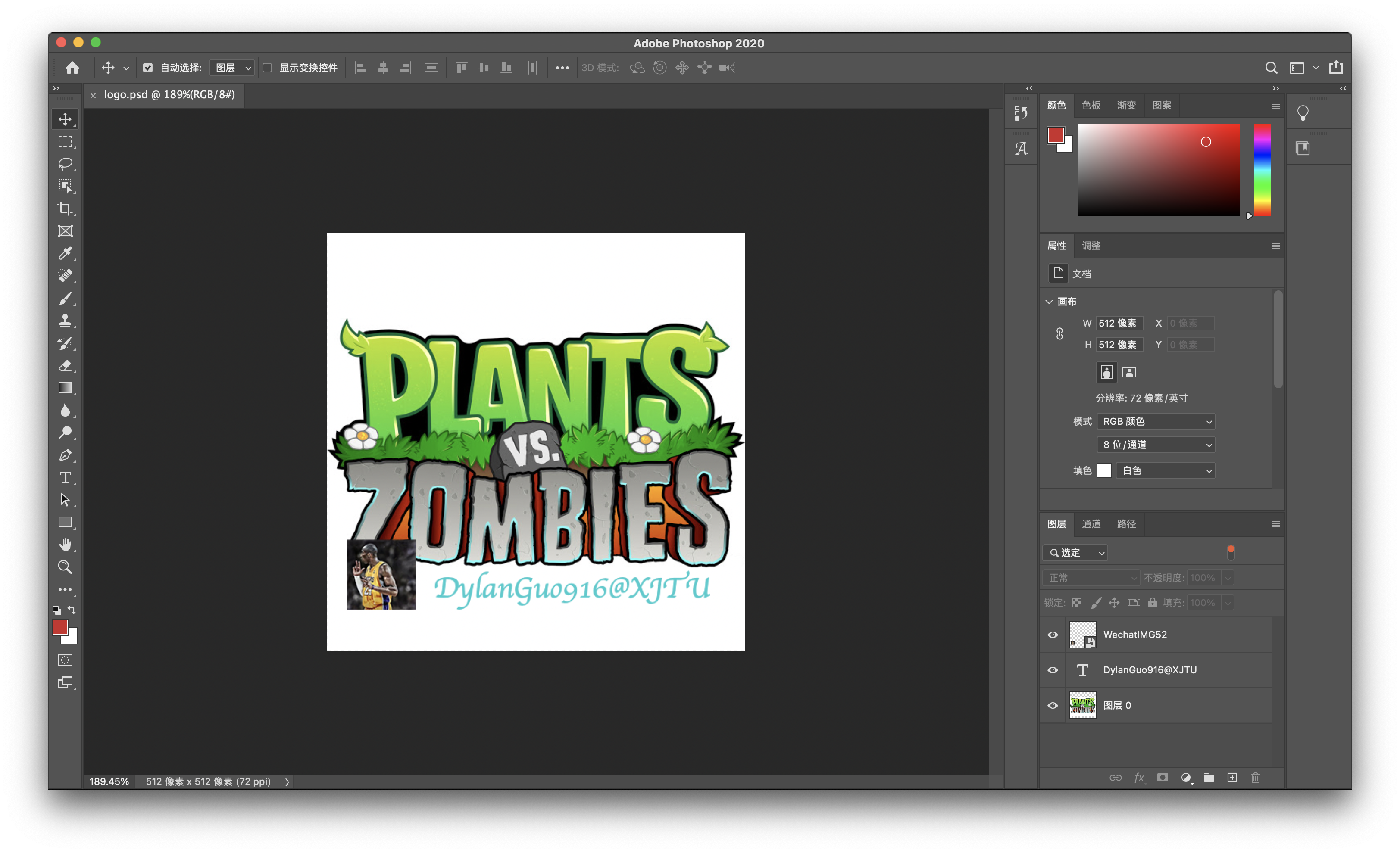Disable the Auto-Select (自动选择) checkbox

(148, 68)
